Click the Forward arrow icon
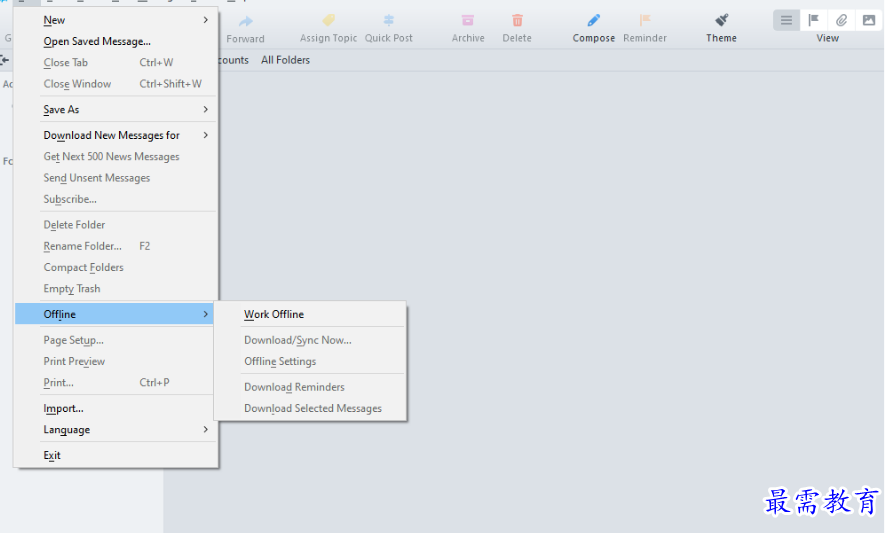 click(246, 22)
